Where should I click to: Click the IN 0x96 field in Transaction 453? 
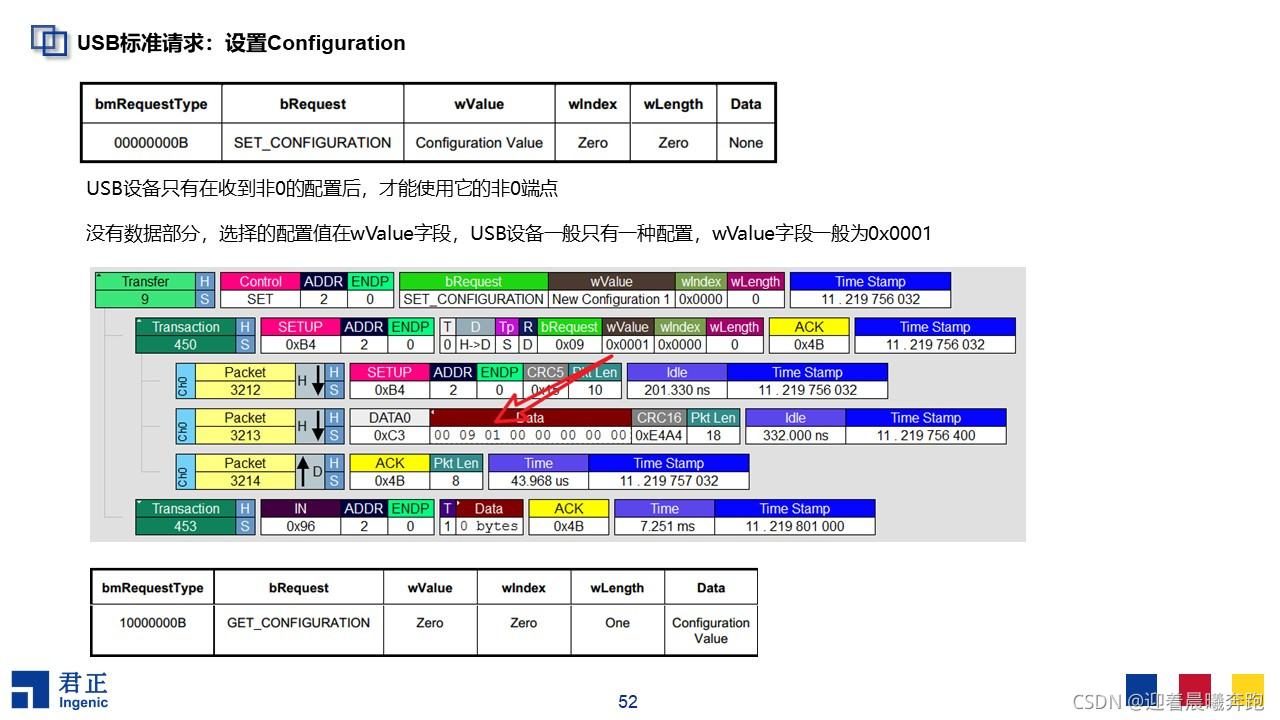click(x=300, y=517)
